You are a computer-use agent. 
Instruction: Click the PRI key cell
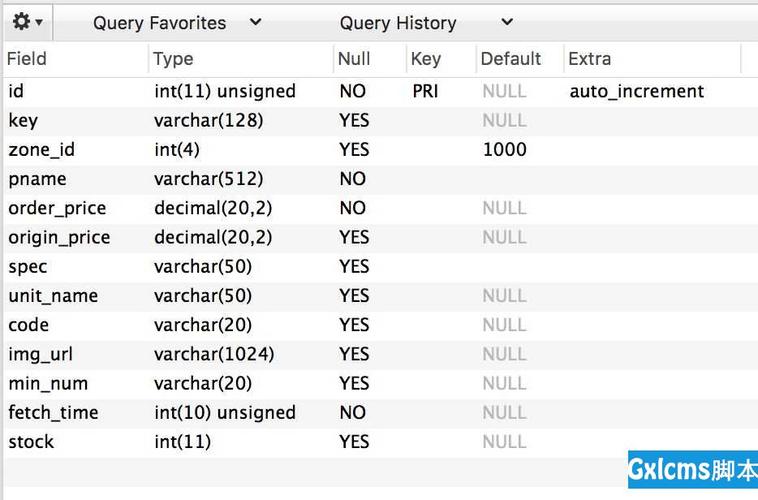tap(425, 91)
